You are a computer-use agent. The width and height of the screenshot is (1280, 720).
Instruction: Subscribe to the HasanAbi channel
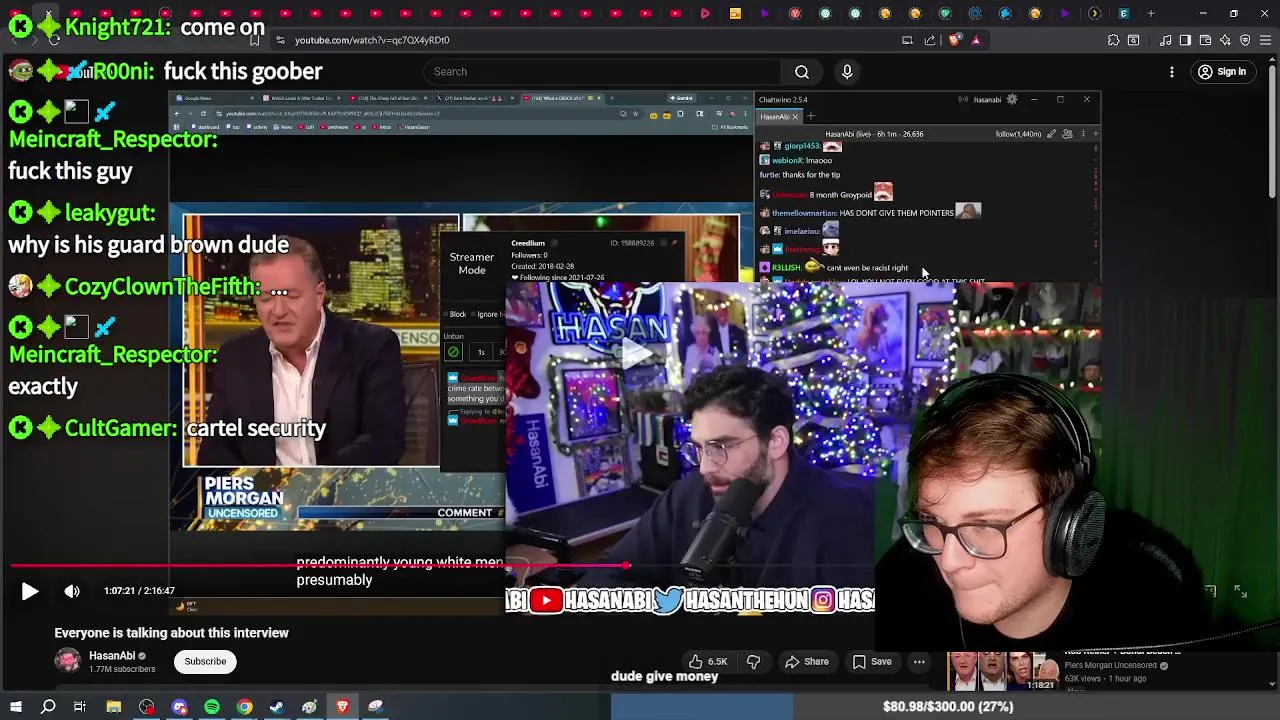[205, 661]
